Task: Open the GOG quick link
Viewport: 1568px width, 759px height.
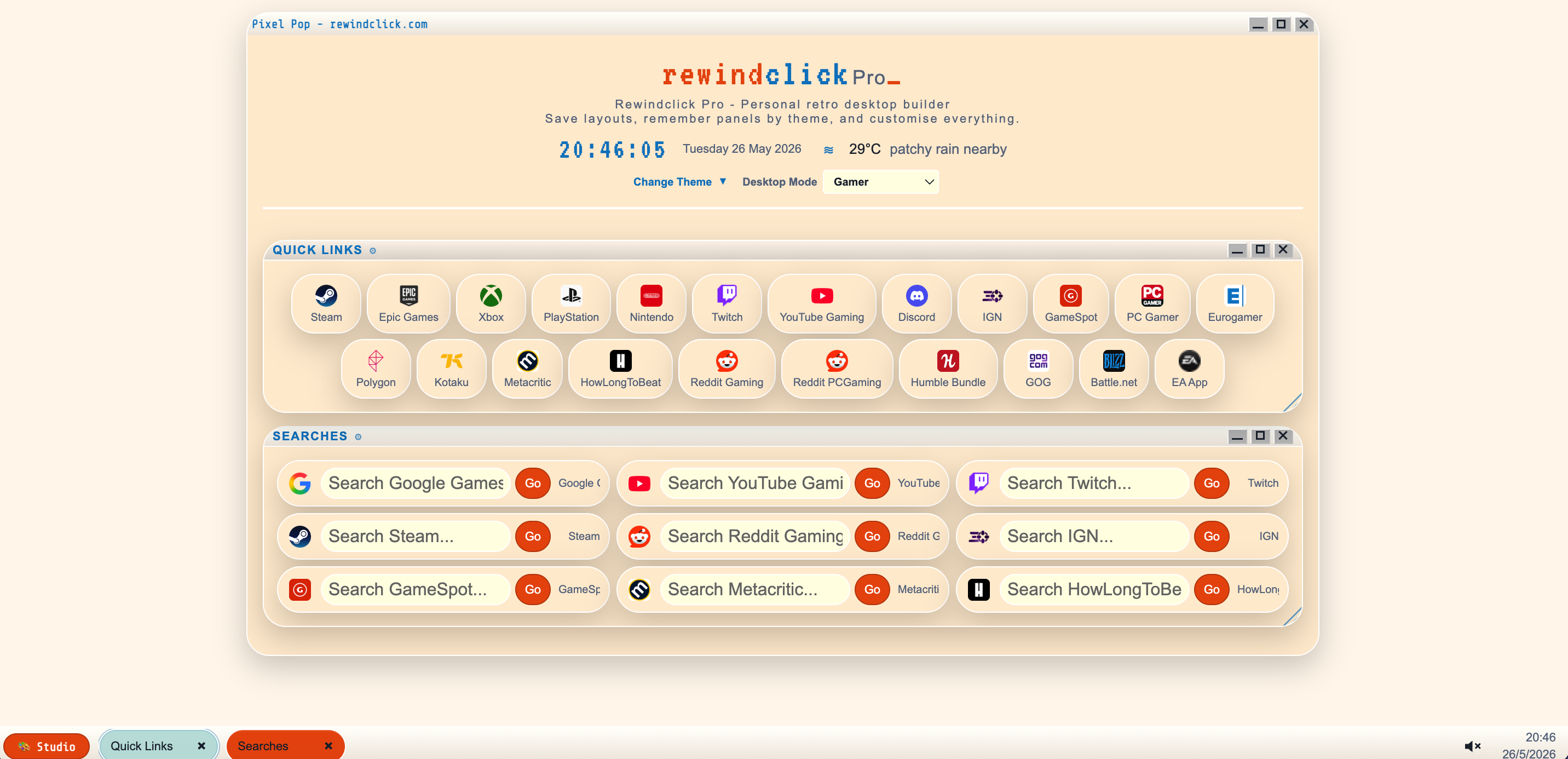Action: pyautogui.click(x=1038, y=368)
